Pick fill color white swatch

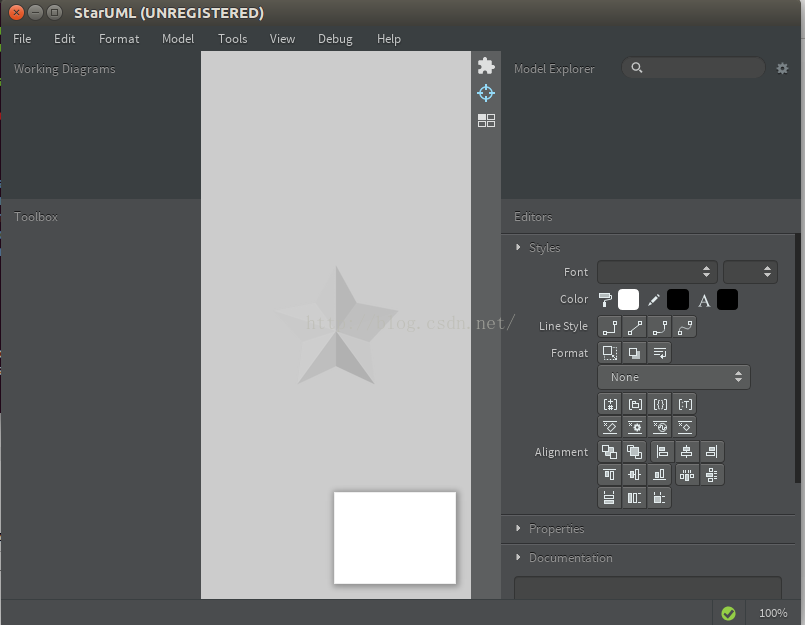pos(628,299)
